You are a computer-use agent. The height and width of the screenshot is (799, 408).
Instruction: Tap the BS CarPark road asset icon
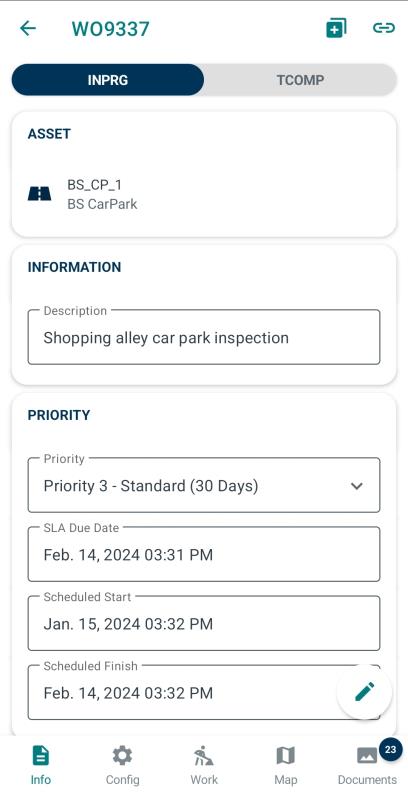[39, 194]
